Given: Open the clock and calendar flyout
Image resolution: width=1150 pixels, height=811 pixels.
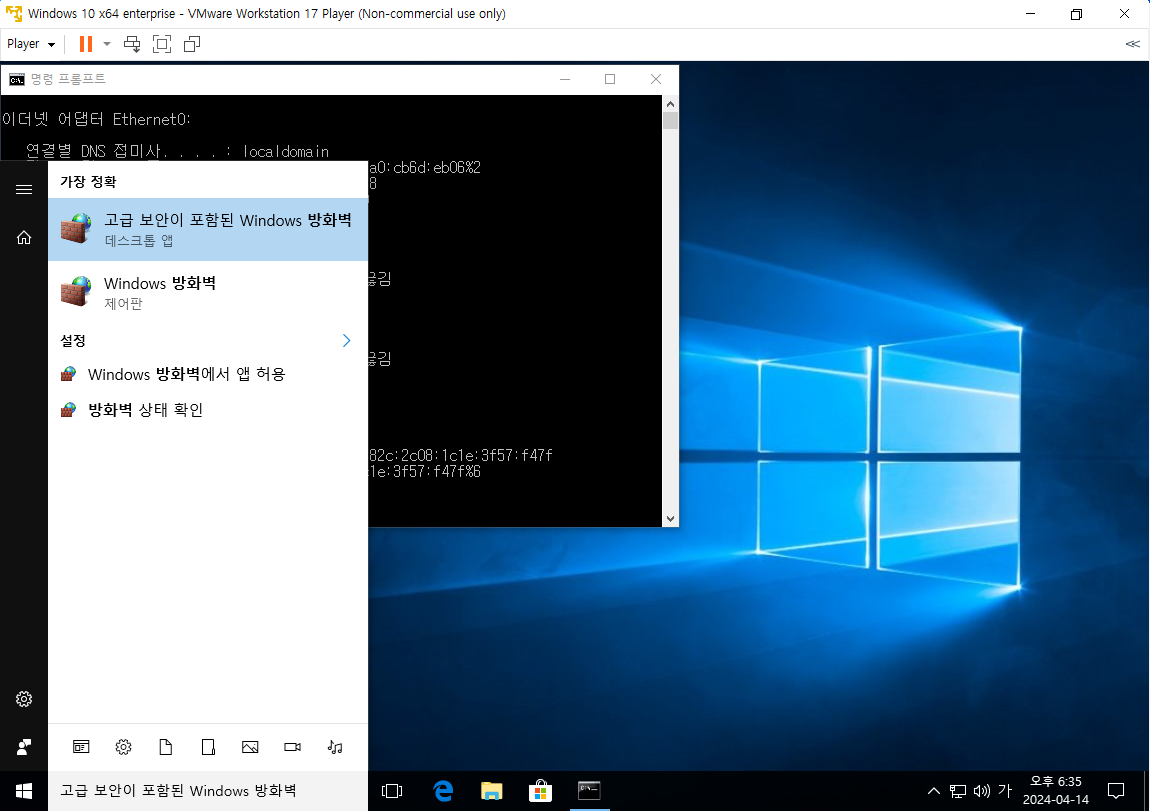Looking at the screenshot, I should click(x=1055, y=790).
